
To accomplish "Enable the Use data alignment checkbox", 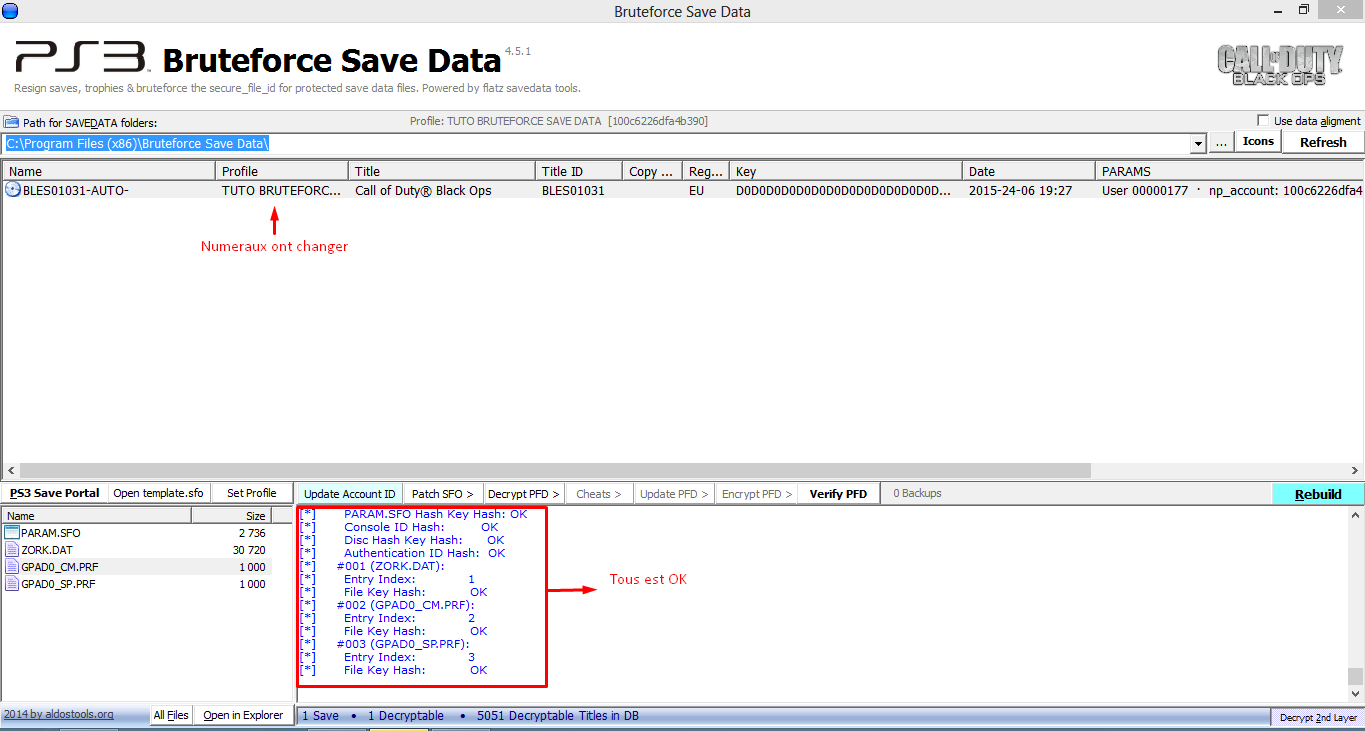I will (x=1263, y=121).
